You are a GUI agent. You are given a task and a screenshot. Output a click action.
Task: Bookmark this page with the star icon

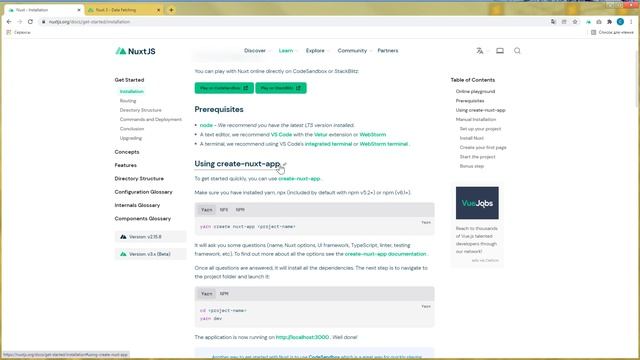pyautogui.click(x=575, y=22)
